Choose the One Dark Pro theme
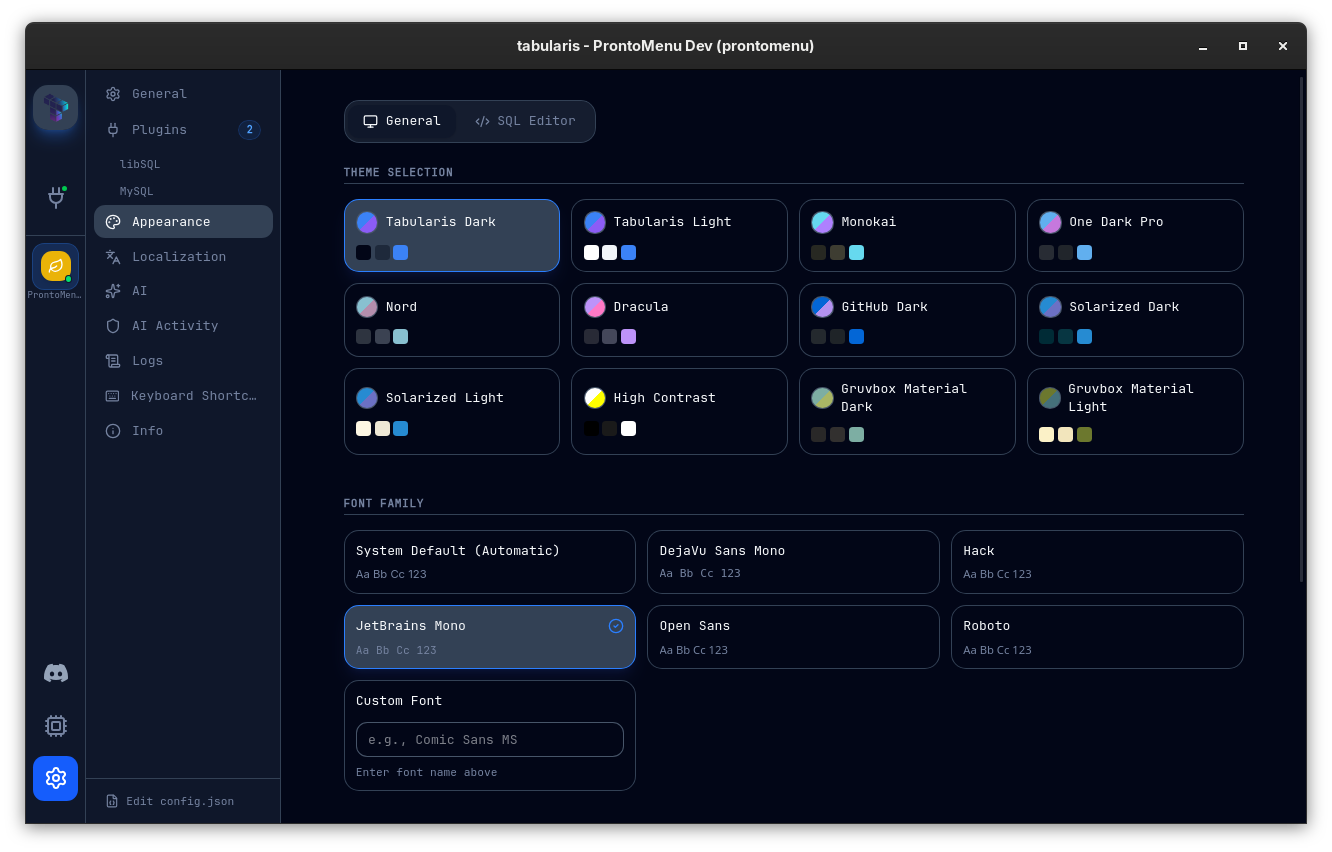Viewport: 1332px width, 852px height. pyautogui.click(x=1135, y=236)
